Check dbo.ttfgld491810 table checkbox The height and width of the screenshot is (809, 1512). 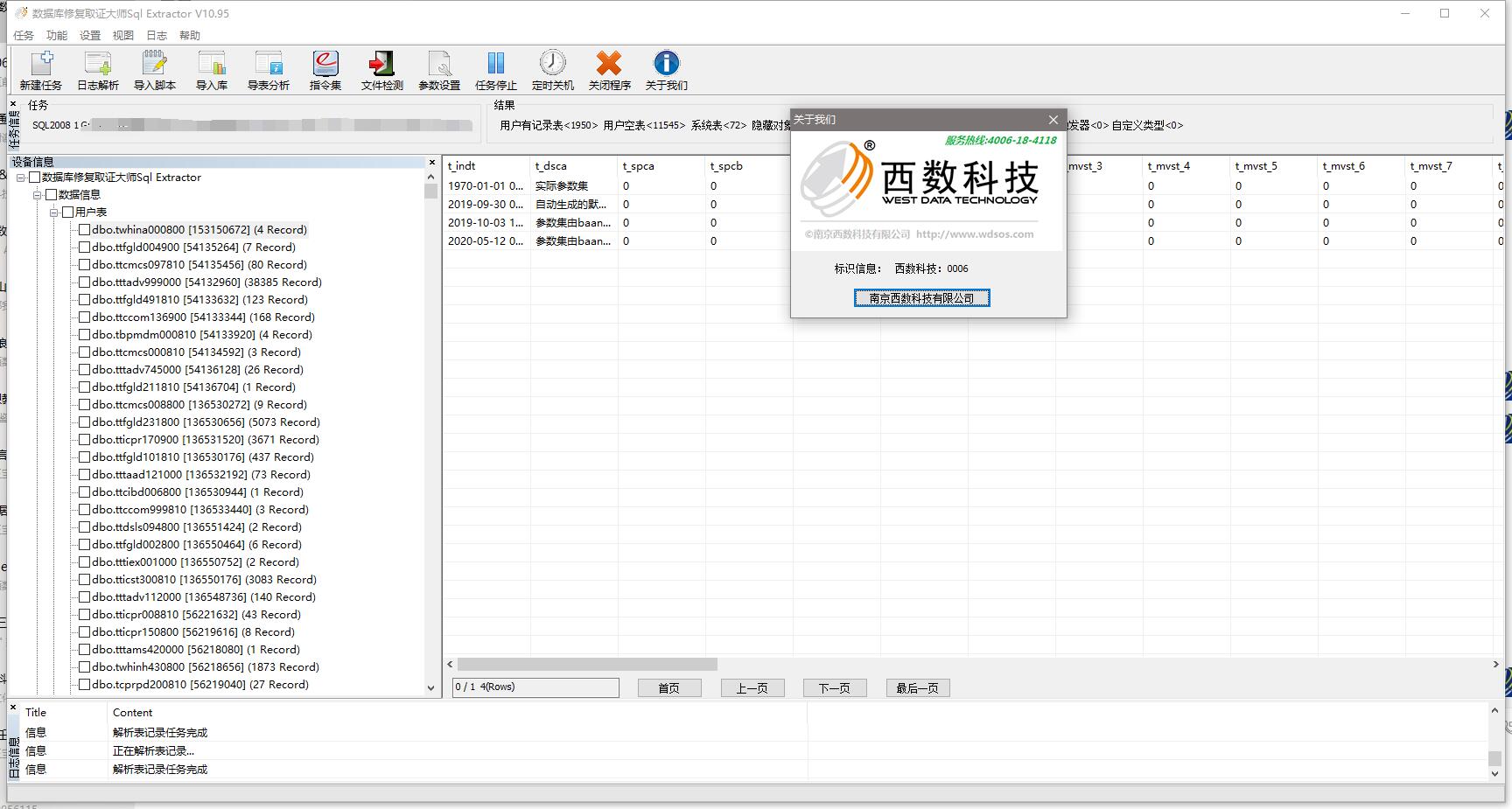85,300
